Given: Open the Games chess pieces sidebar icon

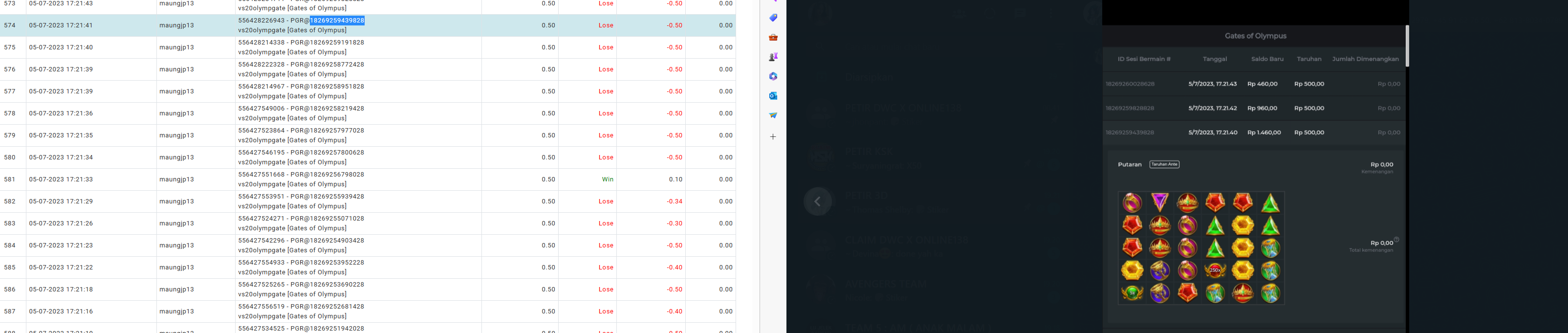Looking at the screenshot, I should coord(772,57).
